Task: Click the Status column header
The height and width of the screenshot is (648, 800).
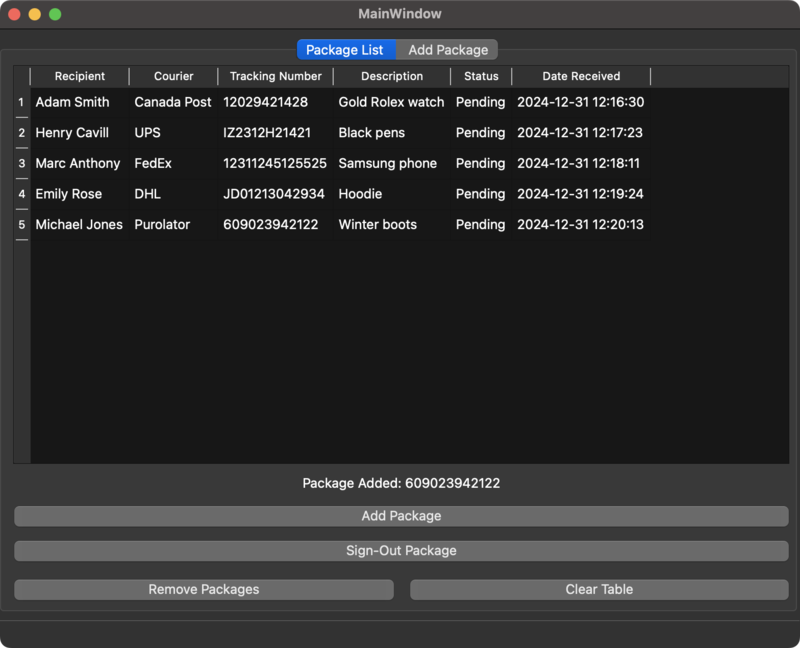Action: point(481,76)
